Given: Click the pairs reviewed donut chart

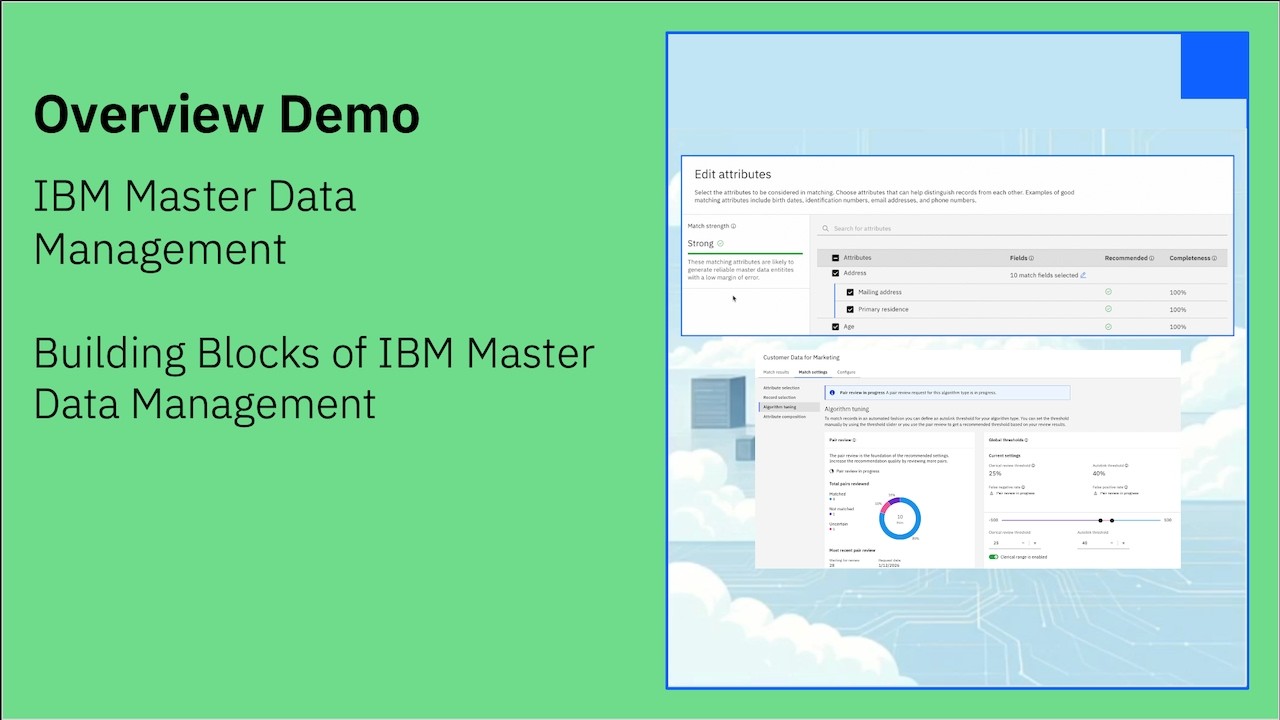Looking at the screenshot, I should point(900,518).
